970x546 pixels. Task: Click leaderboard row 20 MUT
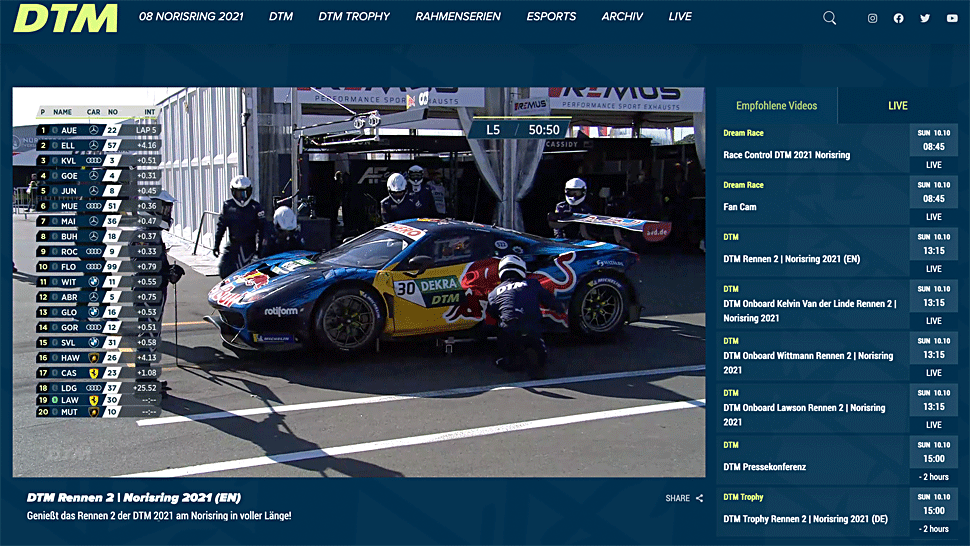pos(99,412)
